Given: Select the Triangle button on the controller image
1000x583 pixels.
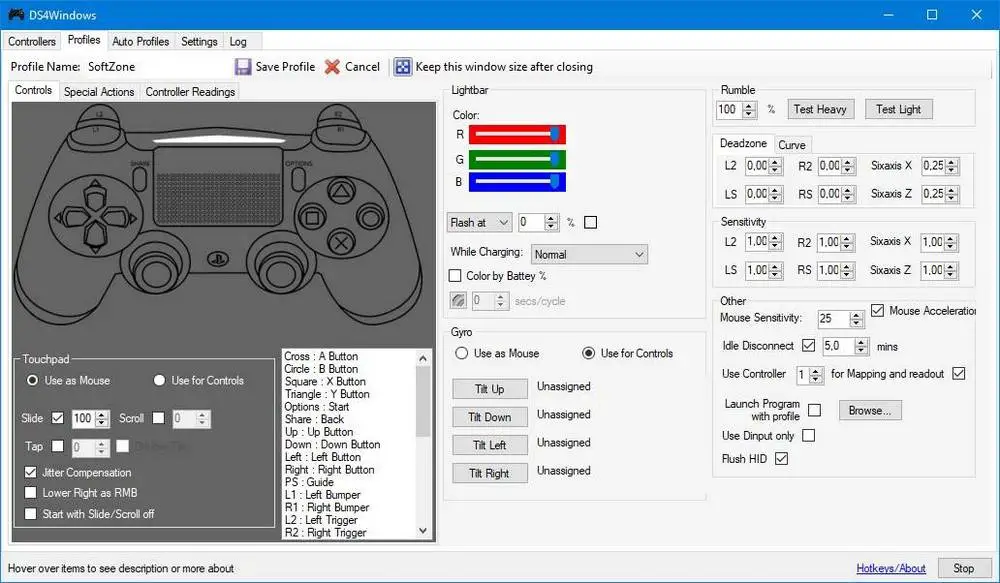Looking at the screenshot, I should 341,191.
